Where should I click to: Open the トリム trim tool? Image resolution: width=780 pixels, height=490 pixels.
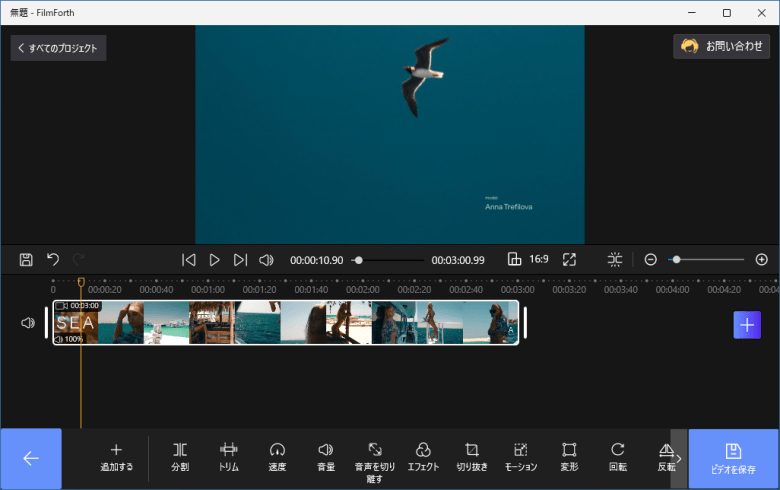pyautogui.click(x=229, y=457)
